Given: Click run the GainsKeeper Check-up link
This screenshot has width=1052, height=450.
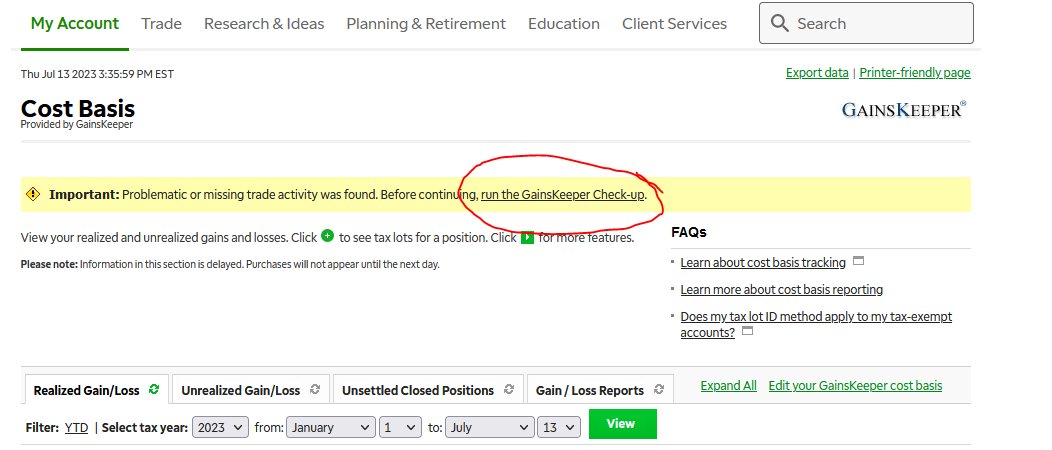Looking at the screenshot, I should tap(563, 194).
